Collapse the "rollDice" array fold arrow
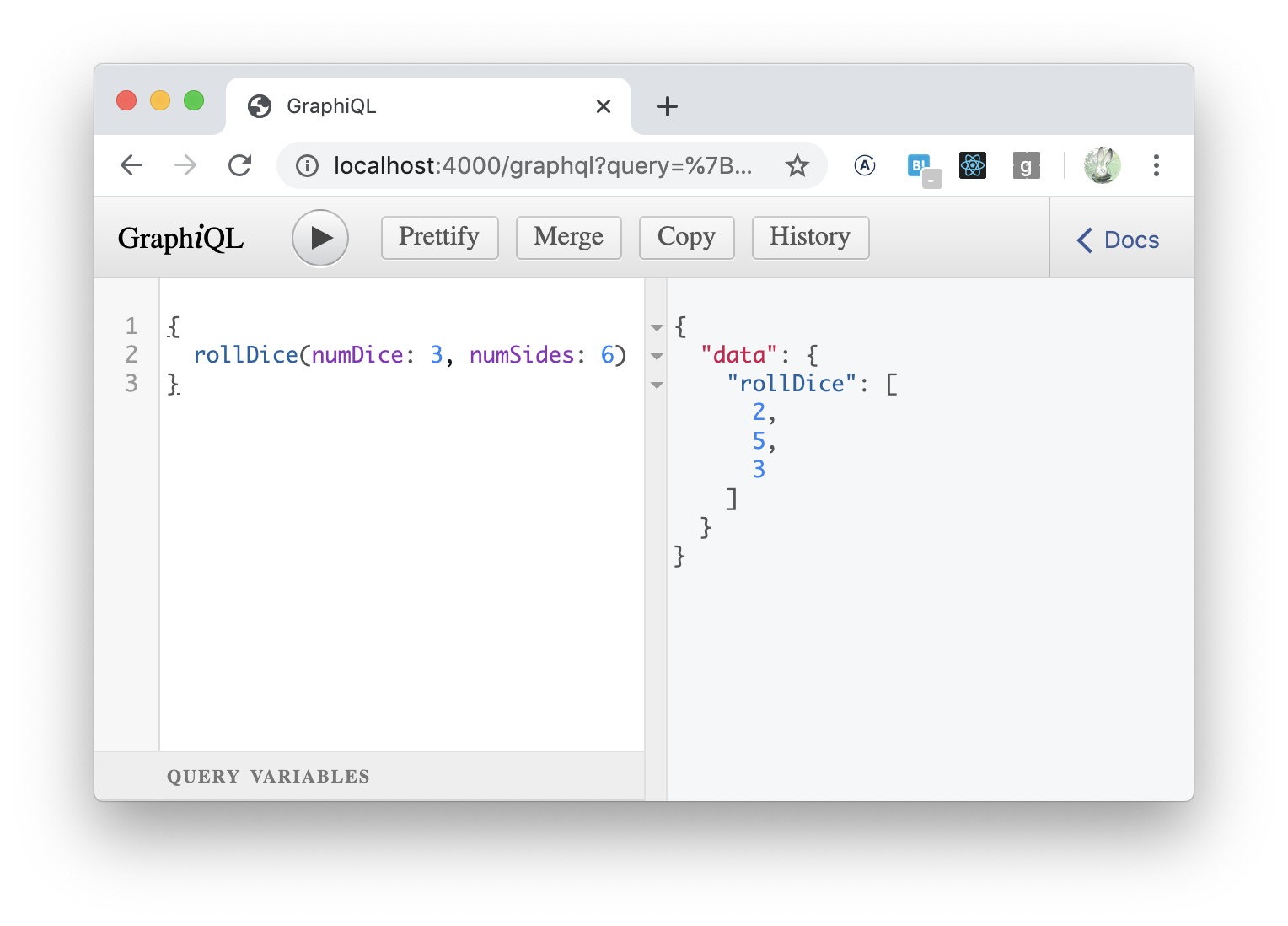This screenshot has width=1288, height=926. coord(657,385)
